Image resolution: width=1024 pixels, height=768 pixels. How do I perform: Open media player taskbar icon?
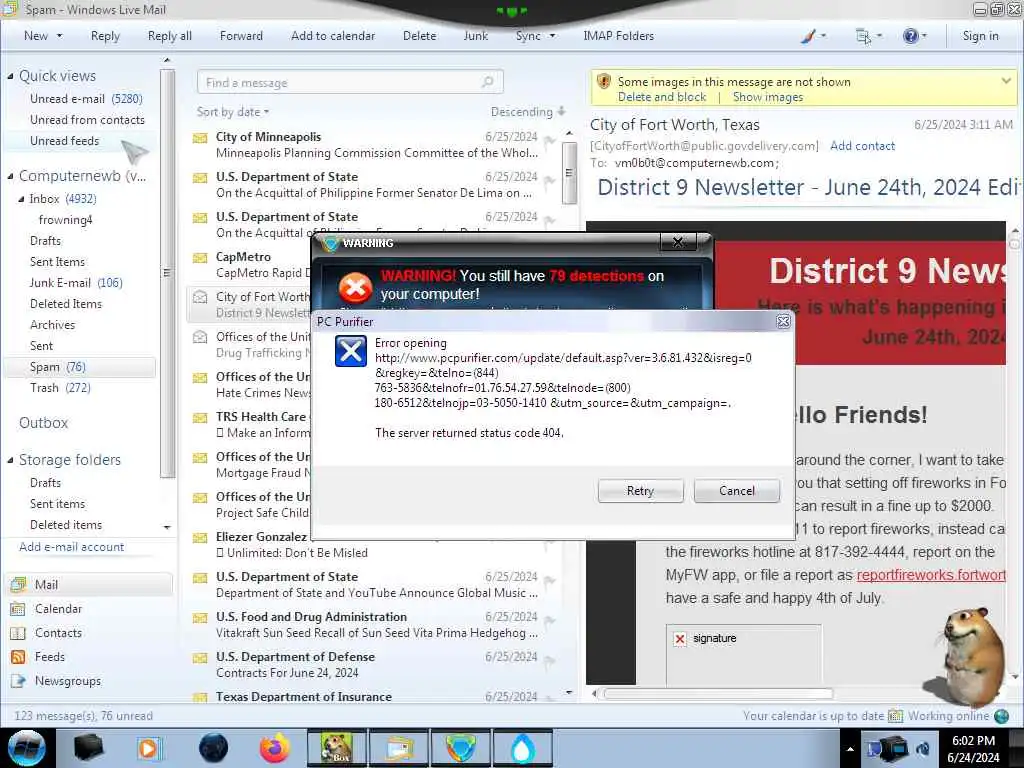150,748
